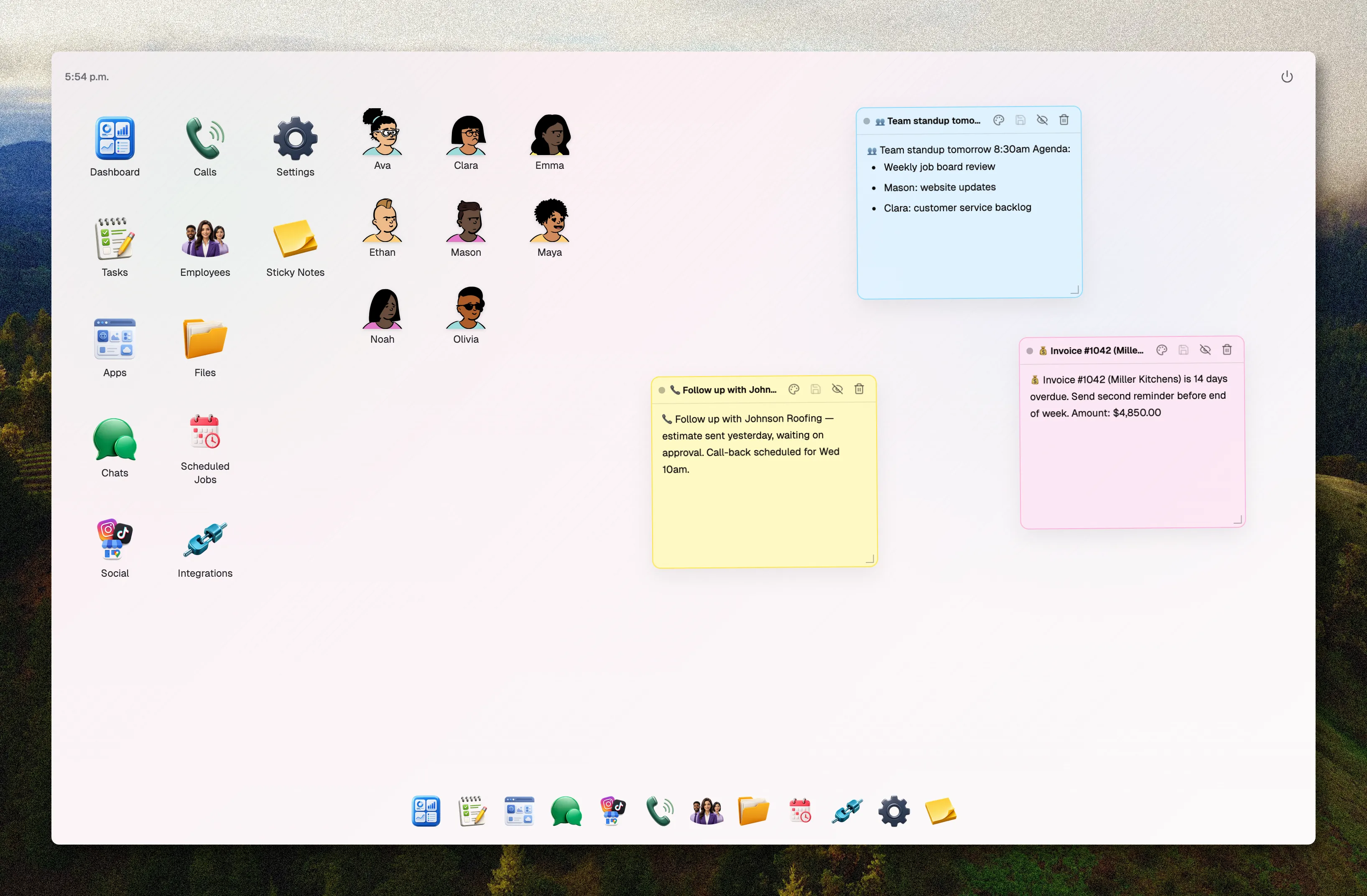Select Ethan's avatar
The image size is (1367, 896).
[382, 221]
